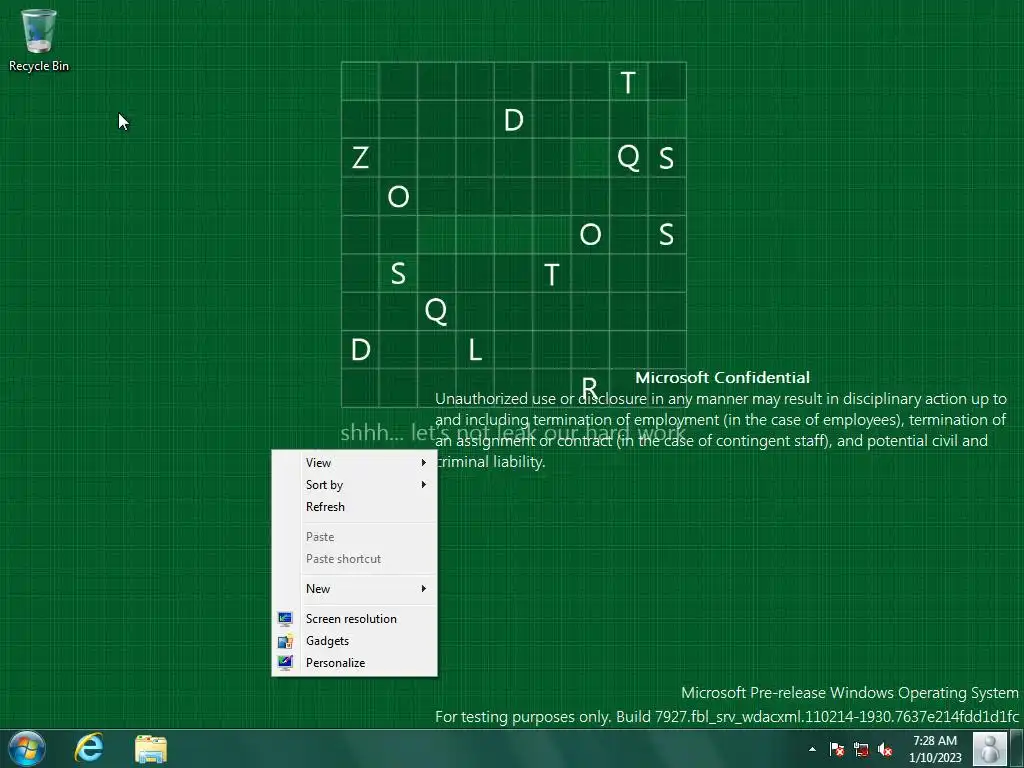
Task: Click the muted speaker volume tray icon
Action: pos(885,749)
